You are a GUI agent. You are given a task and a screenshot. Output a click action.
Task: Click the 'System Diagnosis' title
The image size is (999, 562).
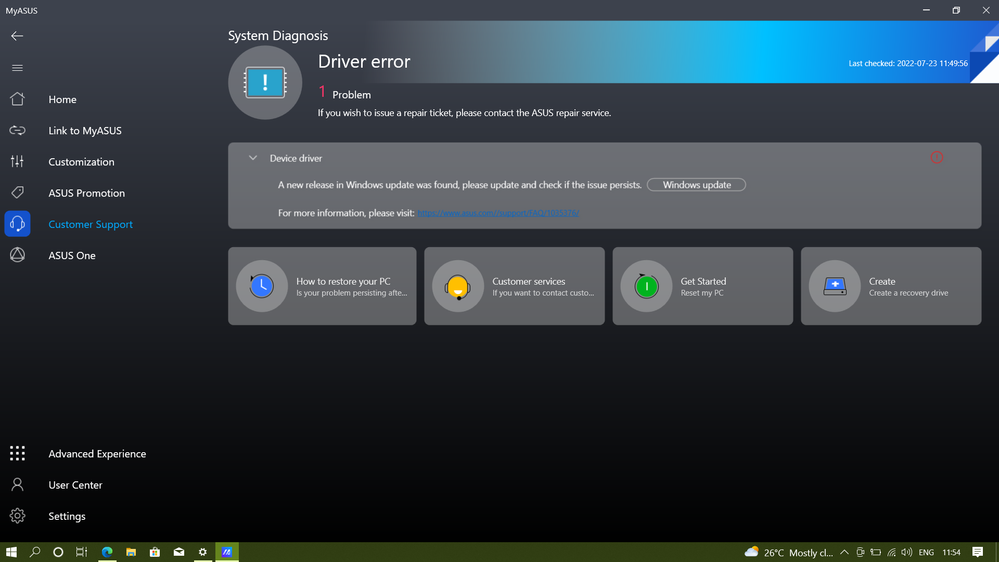[x=278, y=36]
